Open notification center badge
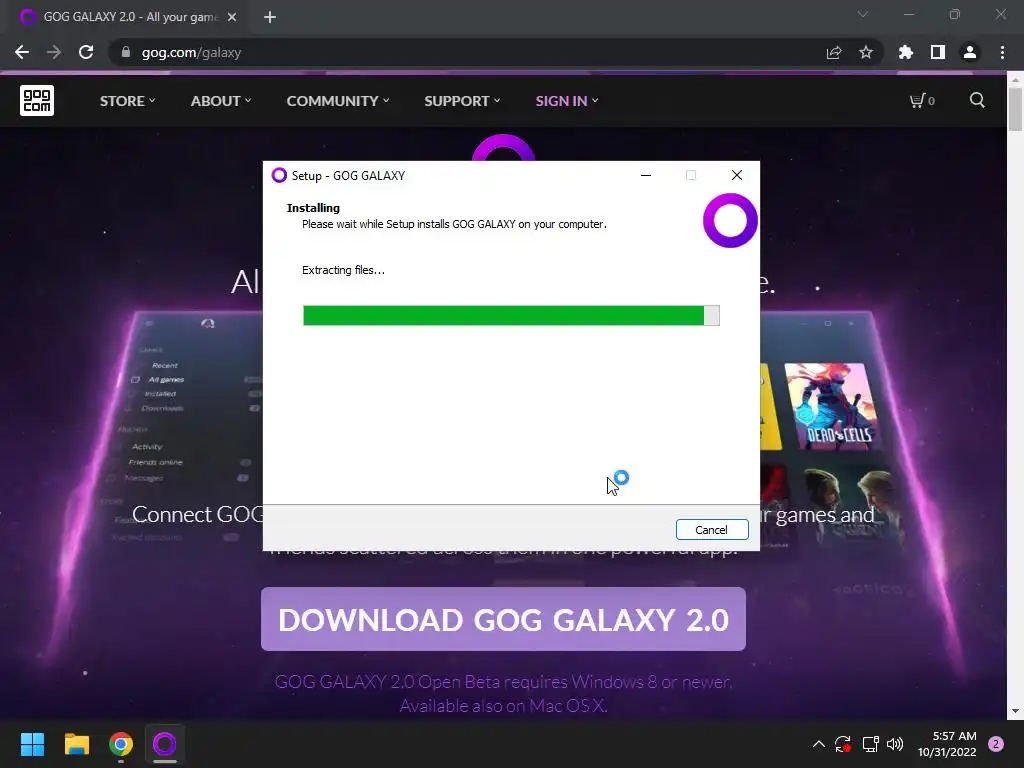The width and height of the screenshot is (1024, 768). coord(996,744)
